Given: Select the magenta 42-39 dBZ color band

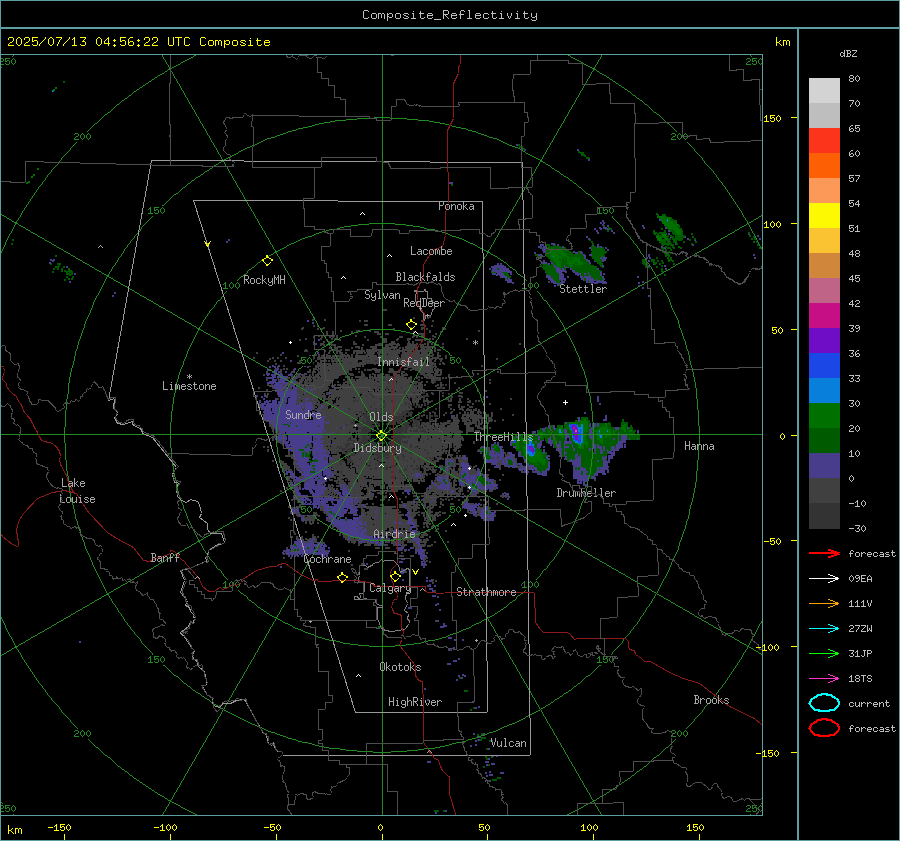Looking at the screenshot, I should tap(824, 316).
